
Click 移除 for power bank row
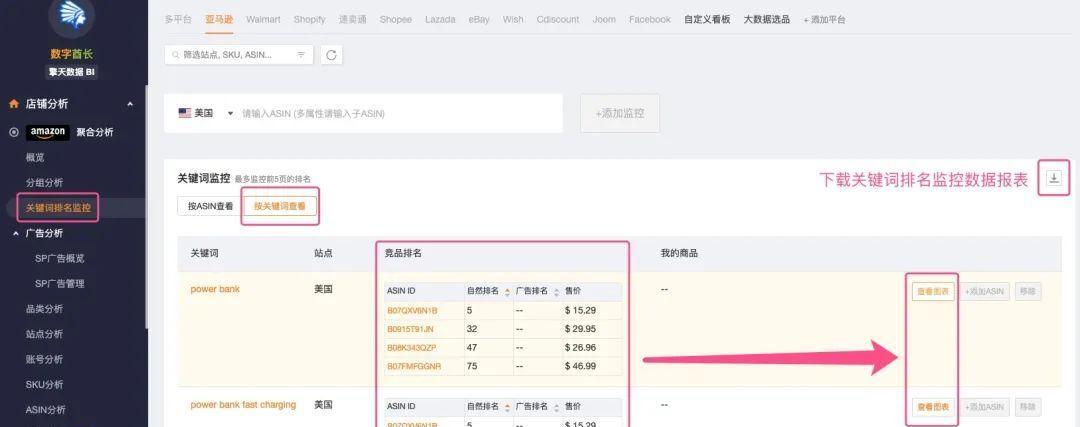tap(1028, 291)
